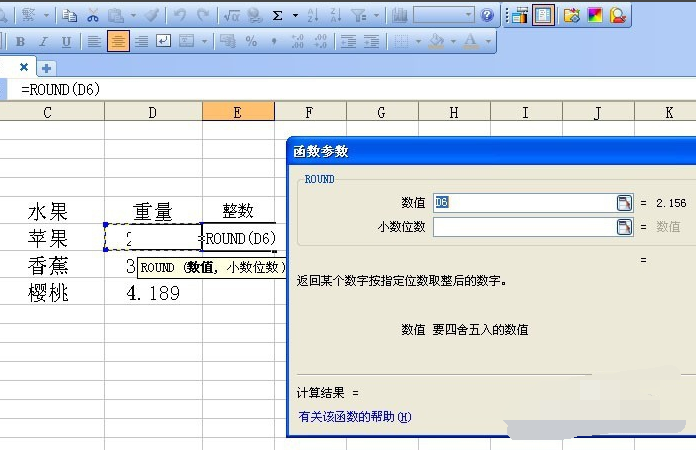Click the Borders icon
The image size is (696, 450).
401,42
